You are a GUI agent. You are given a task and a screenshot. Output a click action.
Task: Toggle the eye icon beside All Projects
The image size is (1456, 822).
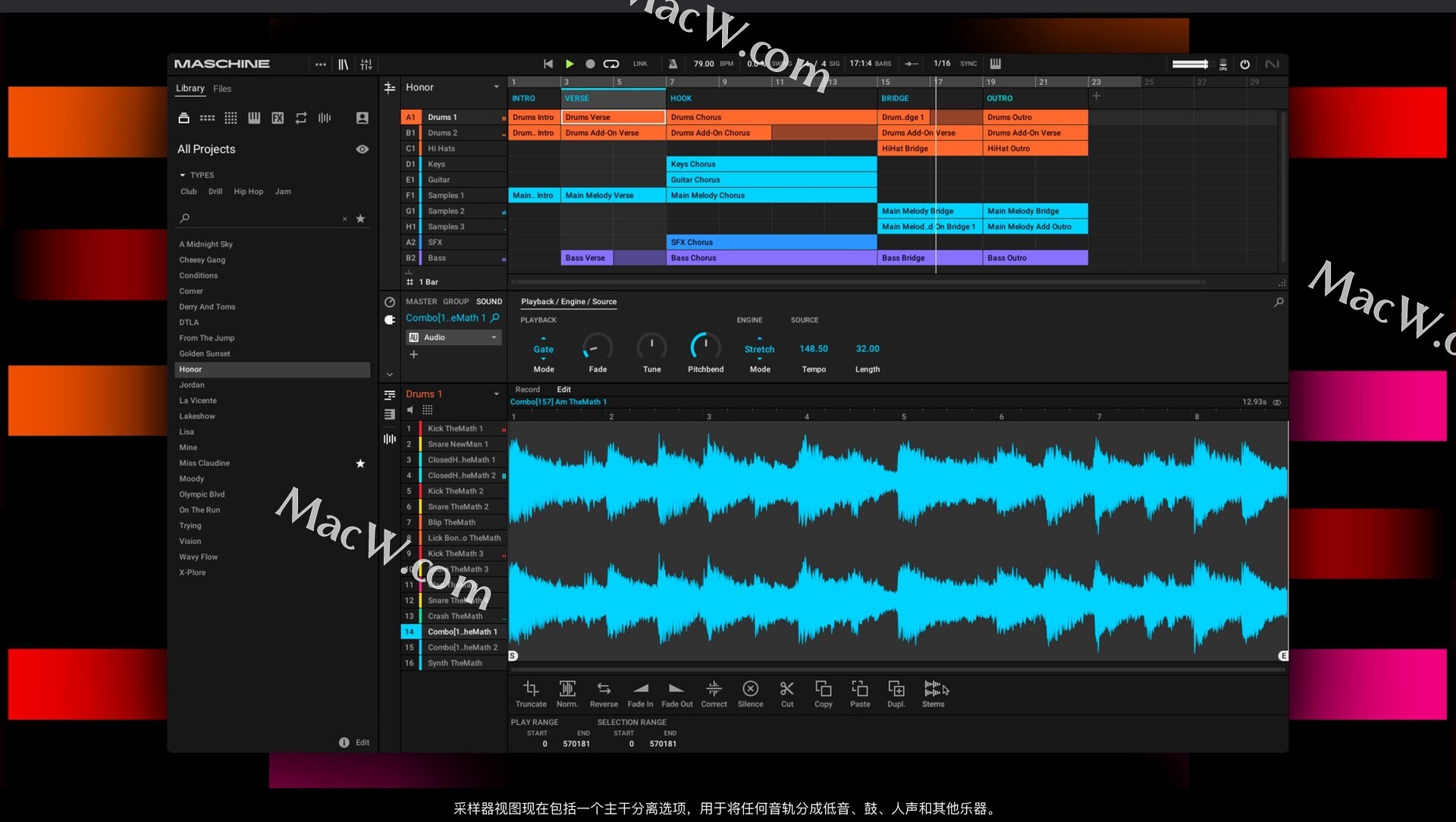tap(362, 149)
